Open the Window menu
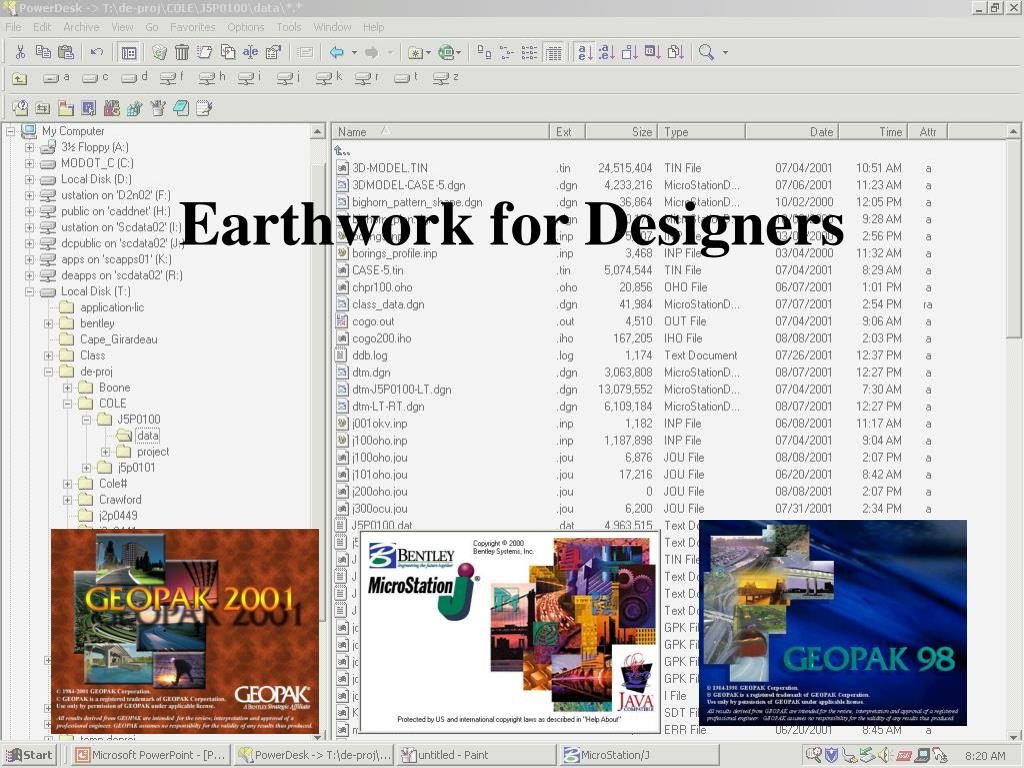The height and width of the screenshot is (768, 1024). 332,27
